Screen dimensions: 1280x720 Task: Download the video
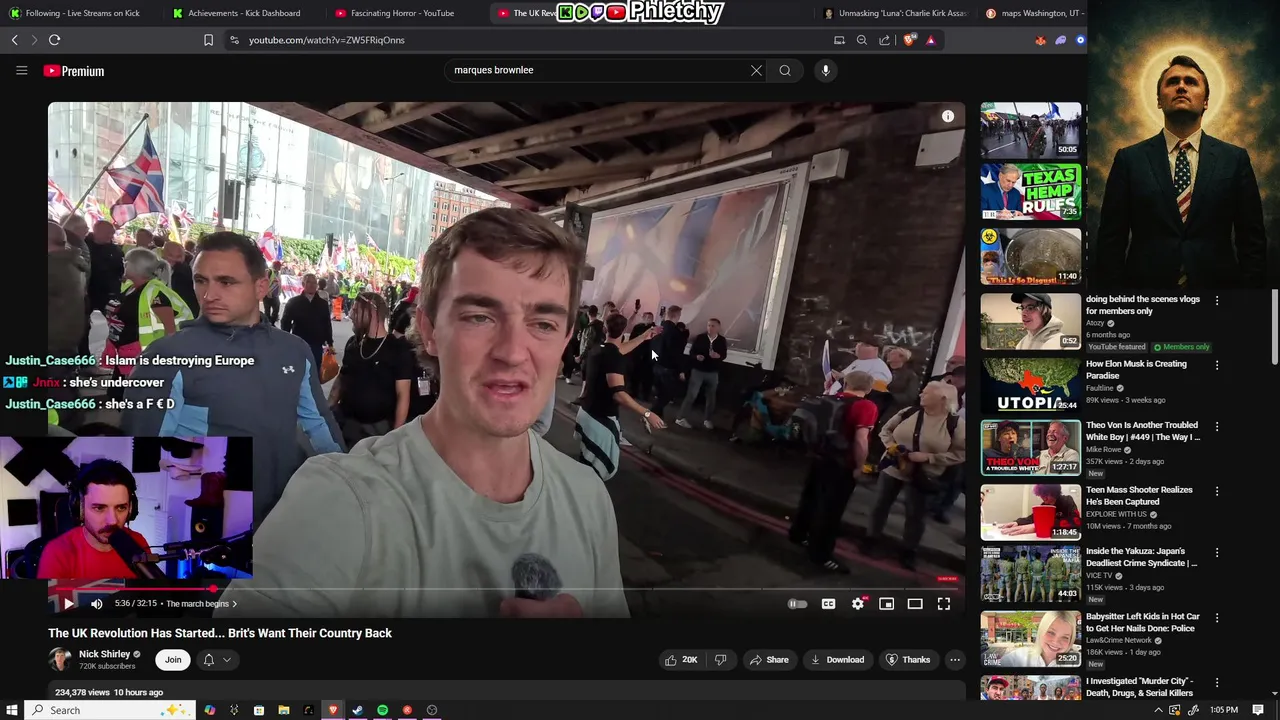[837, 660]
